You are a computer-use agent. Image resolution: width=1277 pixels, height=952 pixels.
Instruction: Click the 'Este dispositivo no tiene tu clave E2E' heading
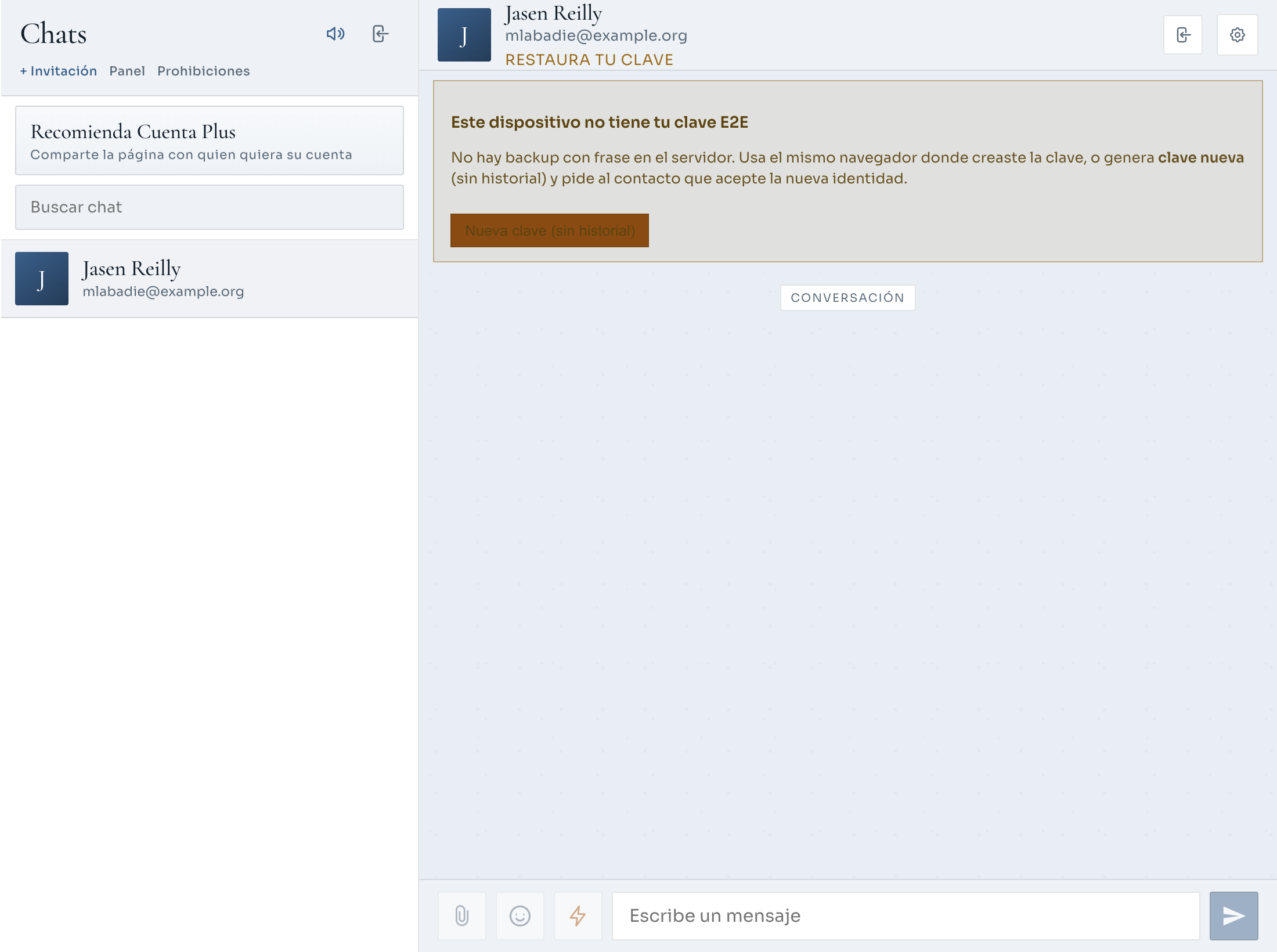pos(600,122)
